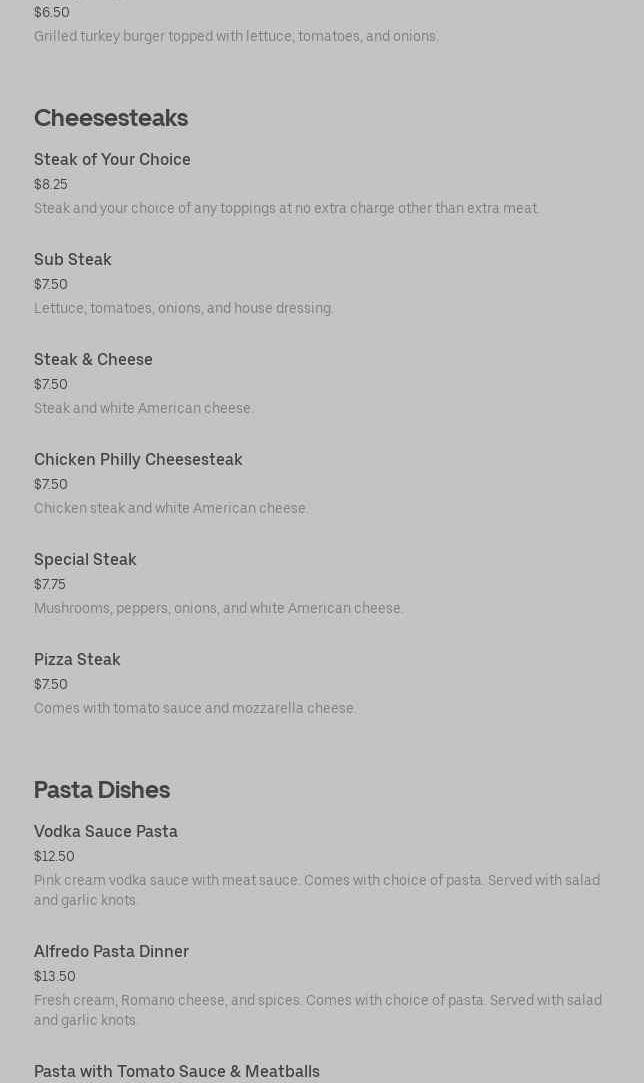This screenshot has width=644, height=1083.
Task: Open the Sub Steak menu item
Action: click(x=73, y=260)
